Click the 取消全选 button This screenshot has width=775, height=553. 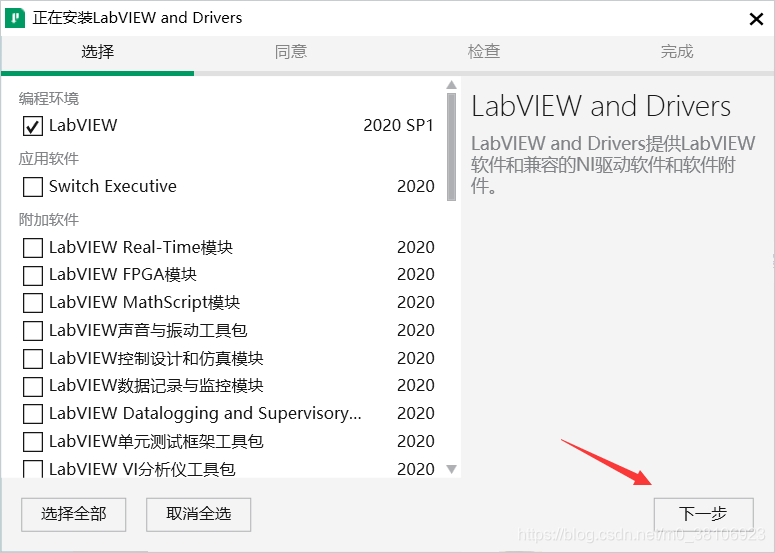[199, 514]
